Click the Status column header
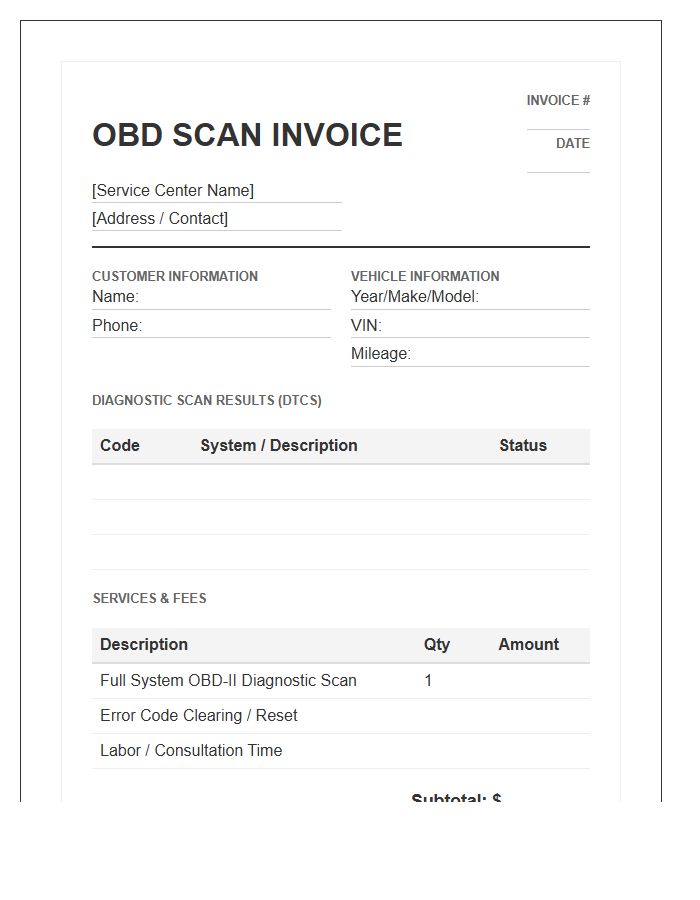 tap(523, 445)
